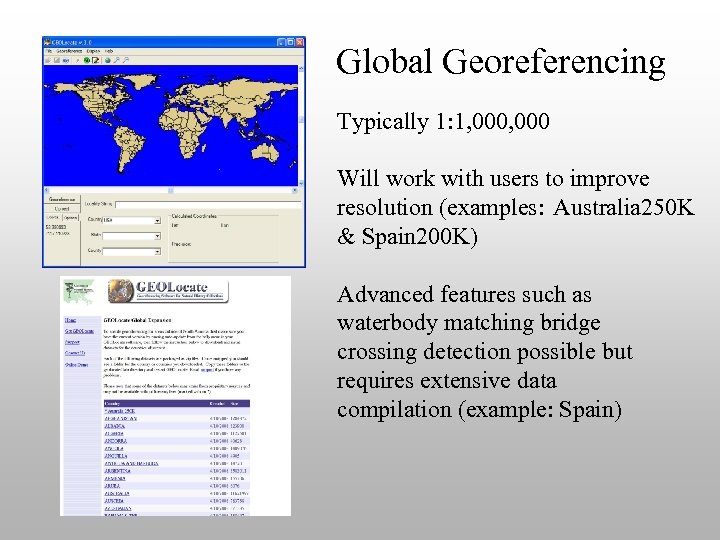This screenshot has width=720, height=540.
Task: Click the globe icon in GEOLocate toolbar
Action: tap(107, 60)
